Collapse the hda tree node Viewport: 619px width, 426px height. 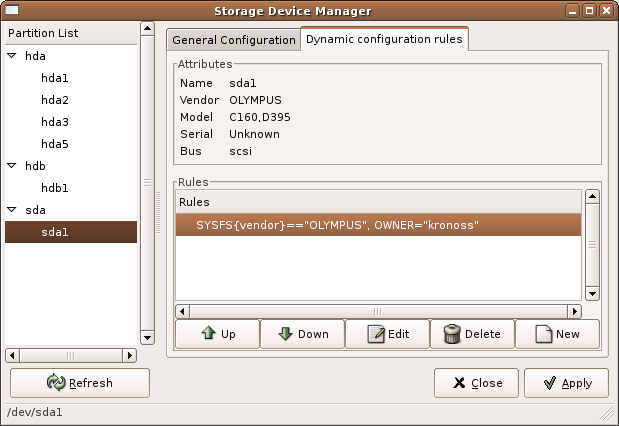[x=12, y=56]
